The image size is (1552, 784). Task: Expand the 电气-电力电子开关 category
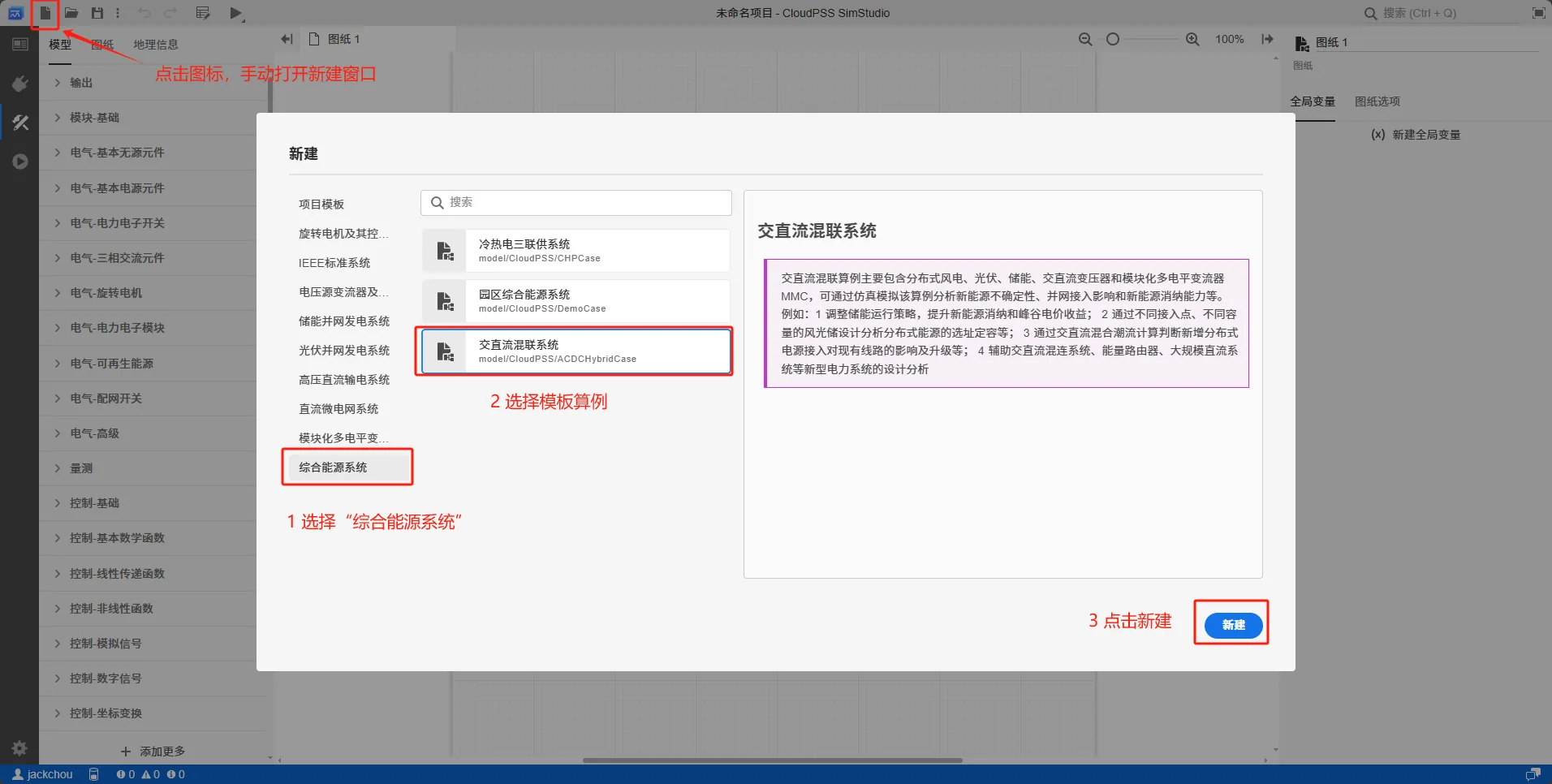153,223
